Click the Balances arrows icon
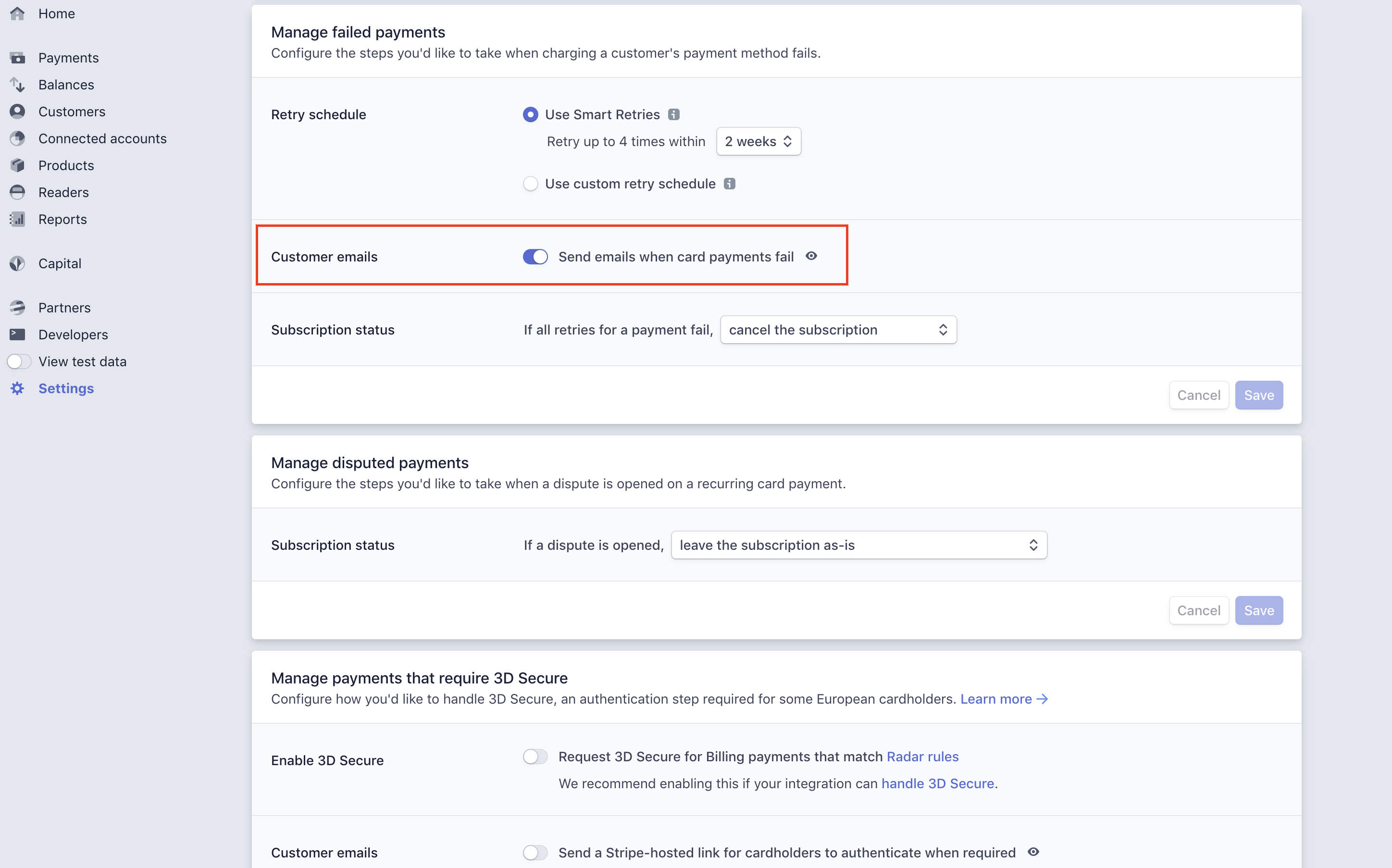This screenshot has height=868, width=1392. click(17, 85)
